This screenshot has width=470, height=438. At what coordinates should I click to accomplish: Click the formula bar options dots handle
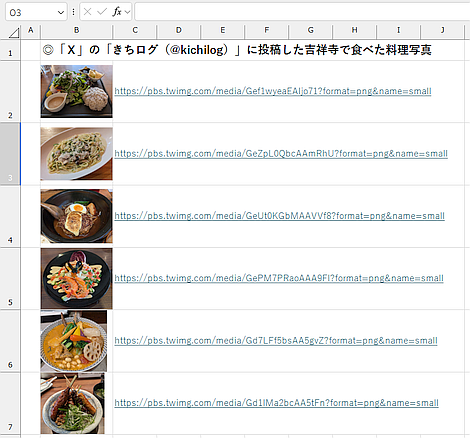(73, 12)
